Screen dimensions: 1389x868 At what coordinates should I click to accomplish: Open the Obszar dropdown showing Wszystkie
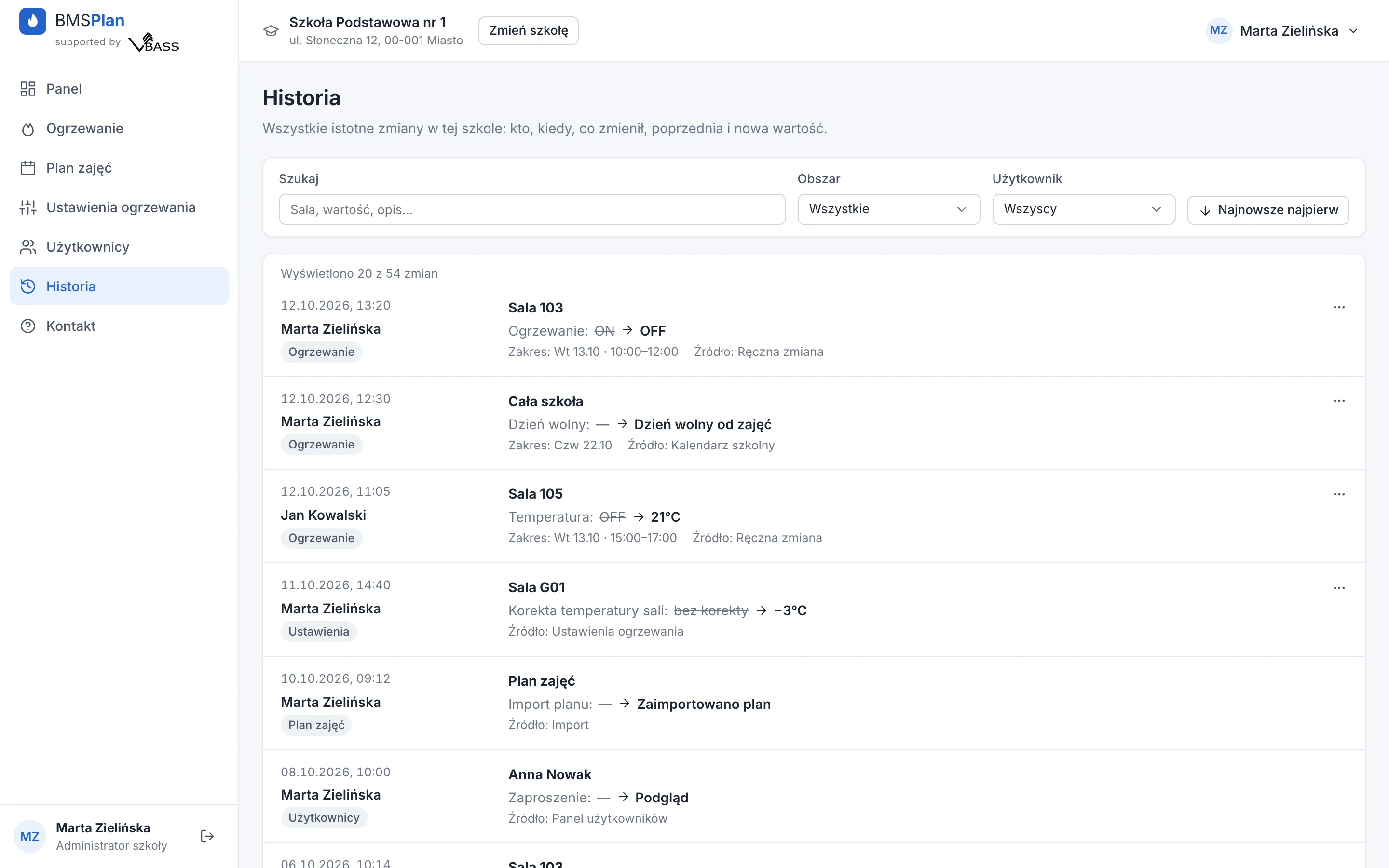click(x=888, y=209)
